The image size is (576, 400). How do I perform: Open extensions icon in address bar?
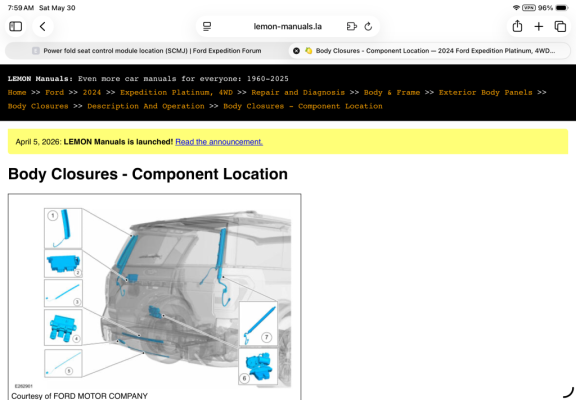(352, 26)
